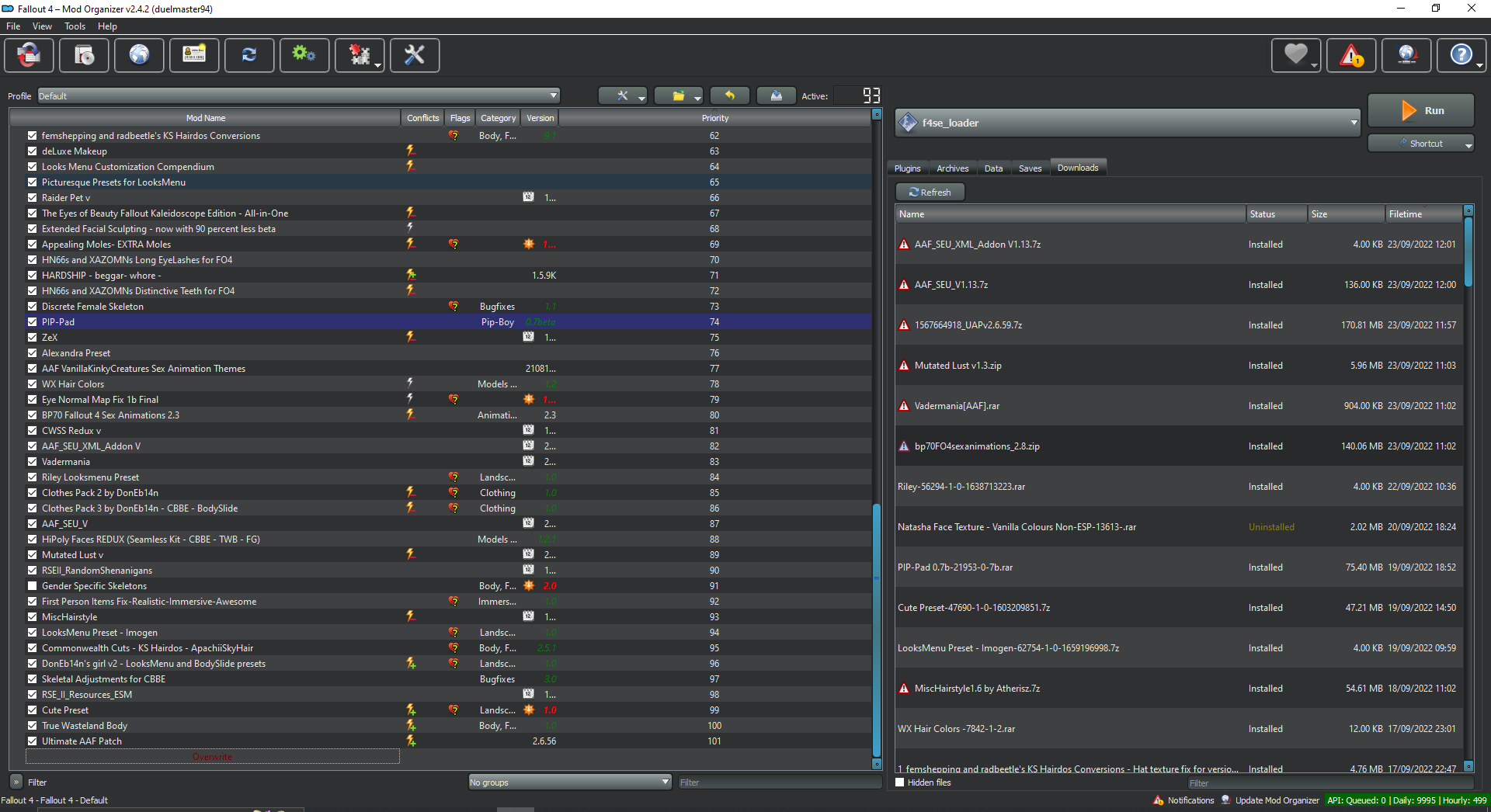Switch to the Saves tab
The width and height of the screenshot is (1491, 812).
click(1030, 168)
